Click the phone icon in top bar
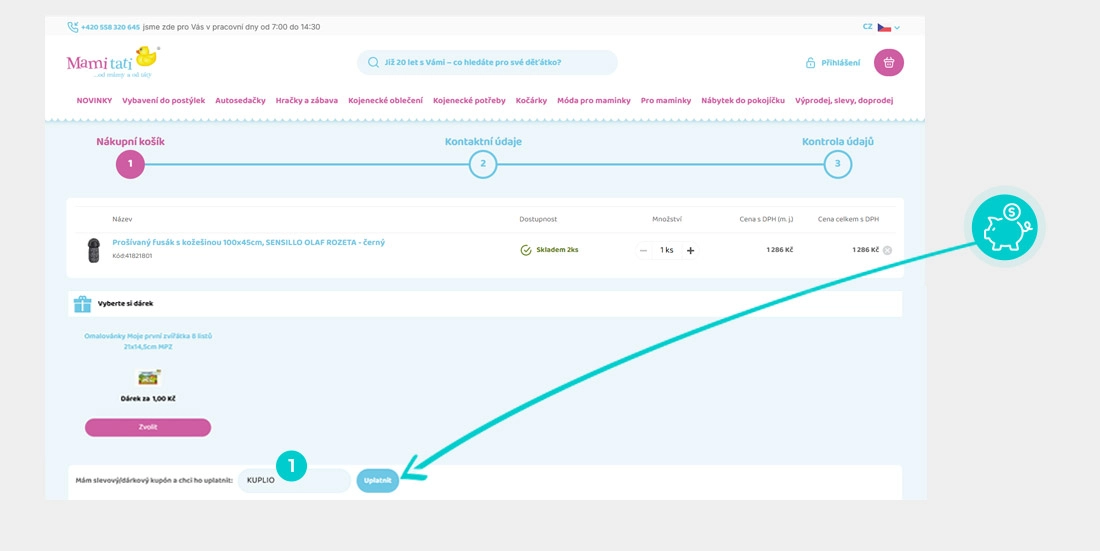 tap(73, 27)
